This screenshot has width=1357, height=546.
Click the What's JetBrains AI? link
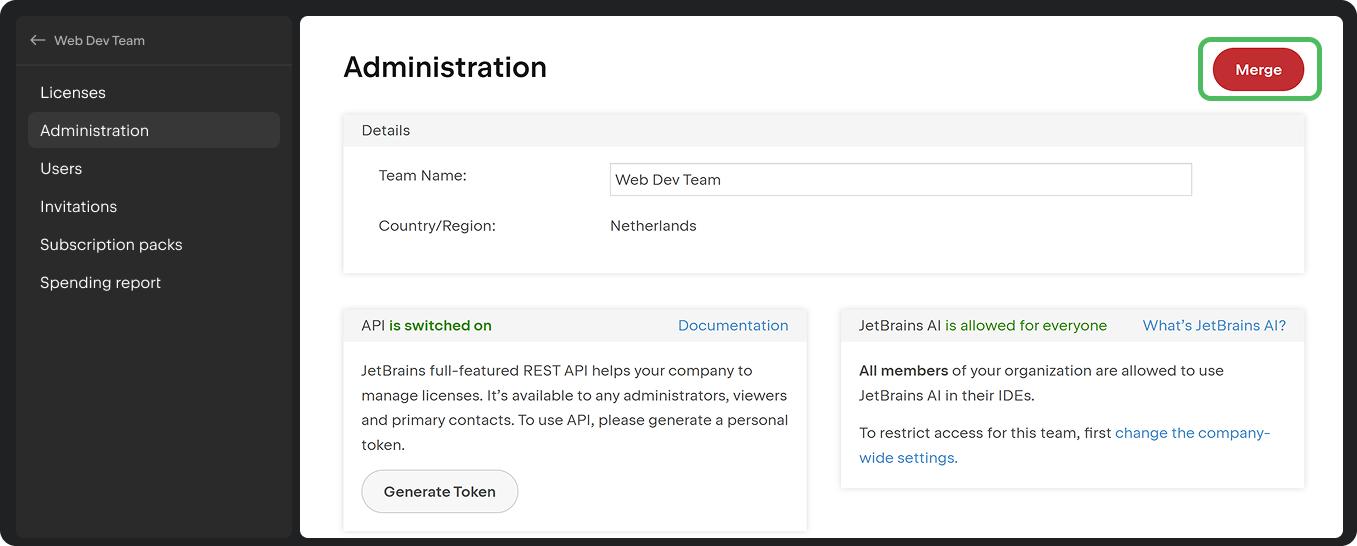point(1214,326)
